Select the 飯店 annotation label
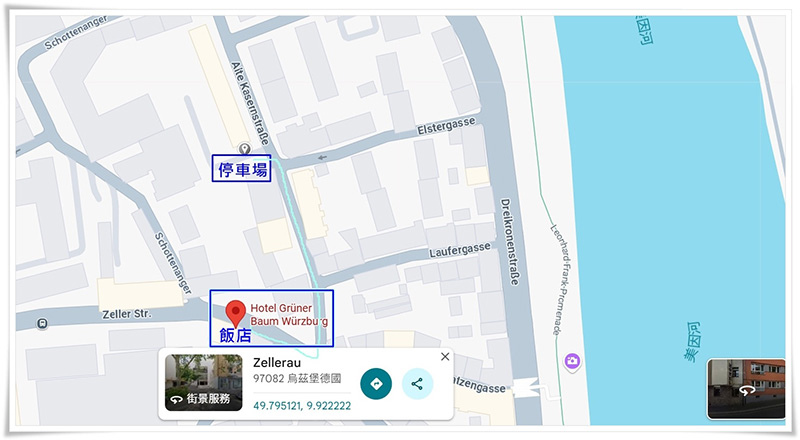The height and width of the screenshot is (440, 800). [235, 335]
